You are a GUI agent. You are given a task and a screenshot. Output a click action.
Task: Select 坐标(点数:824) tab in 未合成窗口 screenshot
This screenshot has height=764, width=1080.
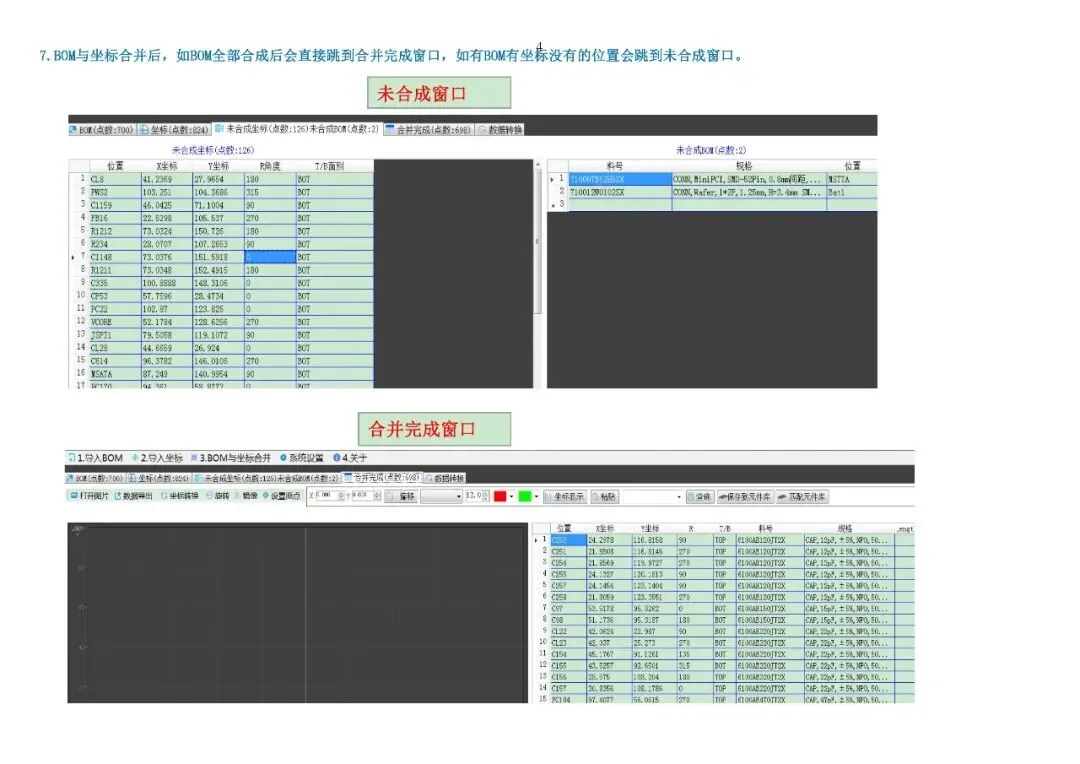click(174, 130)
